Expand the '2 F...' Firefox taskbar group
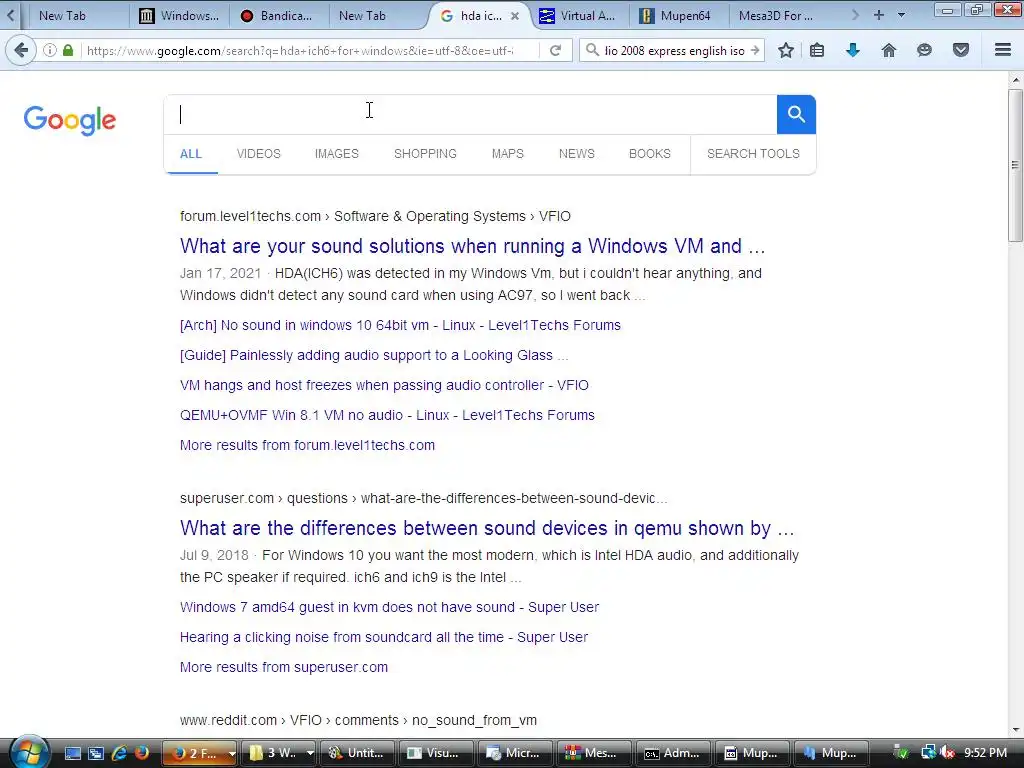The image size is (1024, 768). (232, 753)
